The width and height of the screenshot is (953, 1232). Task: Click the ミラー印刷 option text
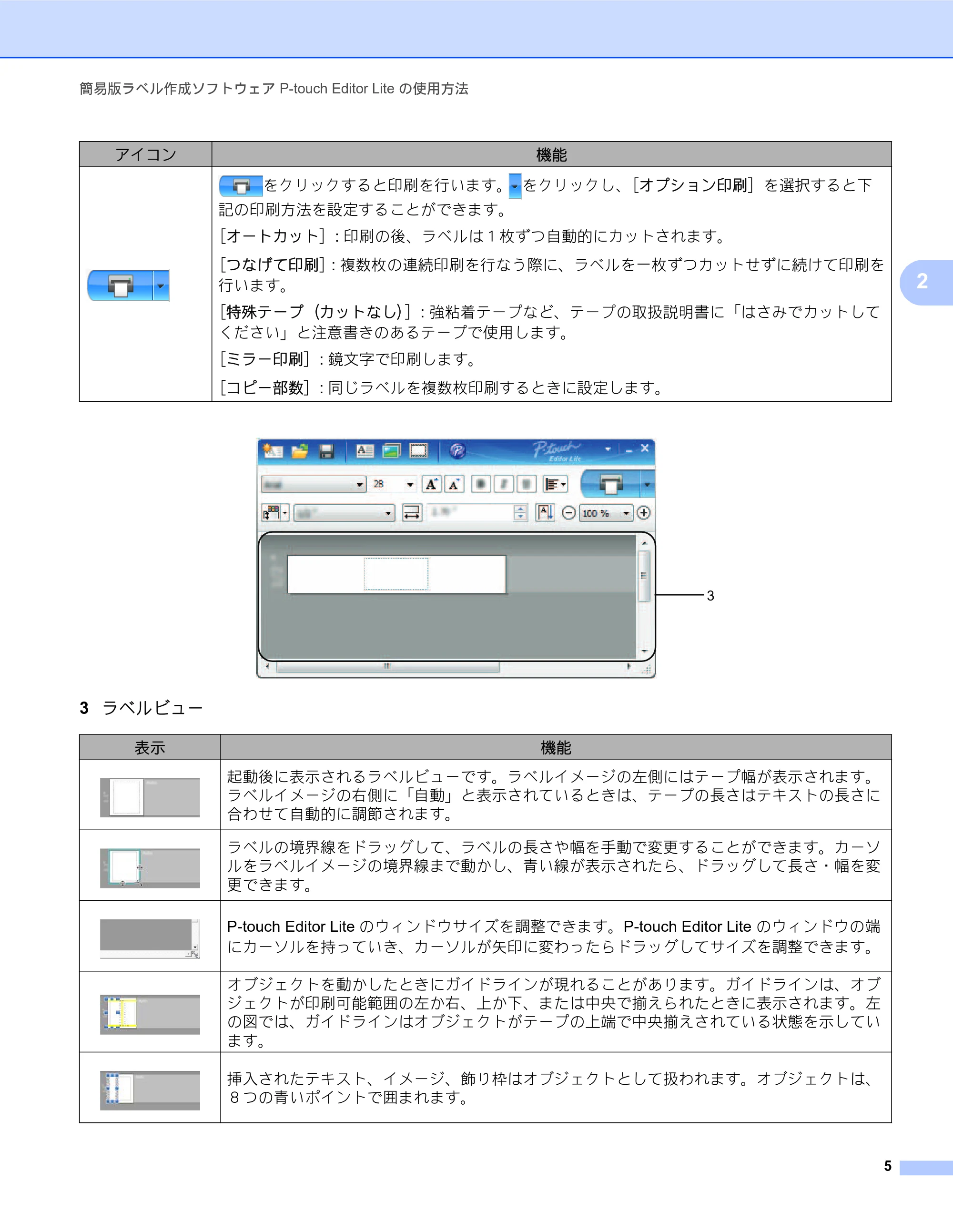point(264,359)
